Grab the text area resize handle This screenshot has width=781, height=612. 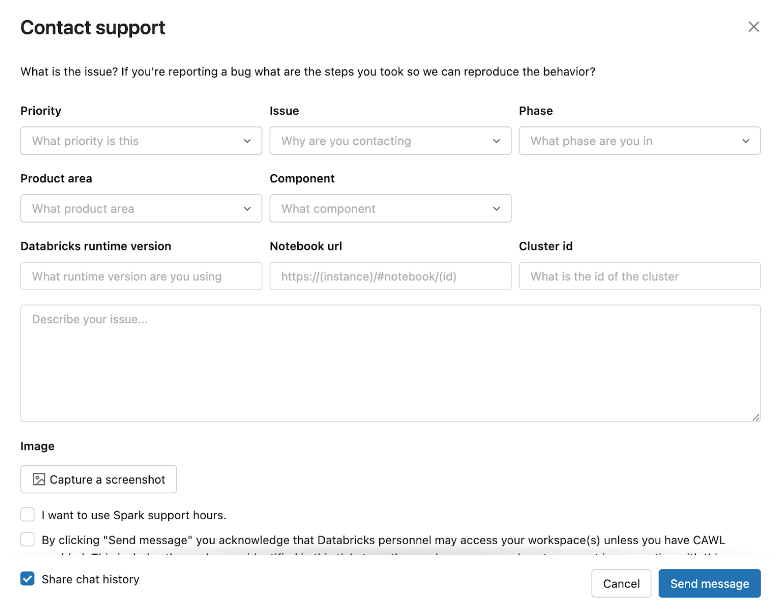(x=755, y=416)
